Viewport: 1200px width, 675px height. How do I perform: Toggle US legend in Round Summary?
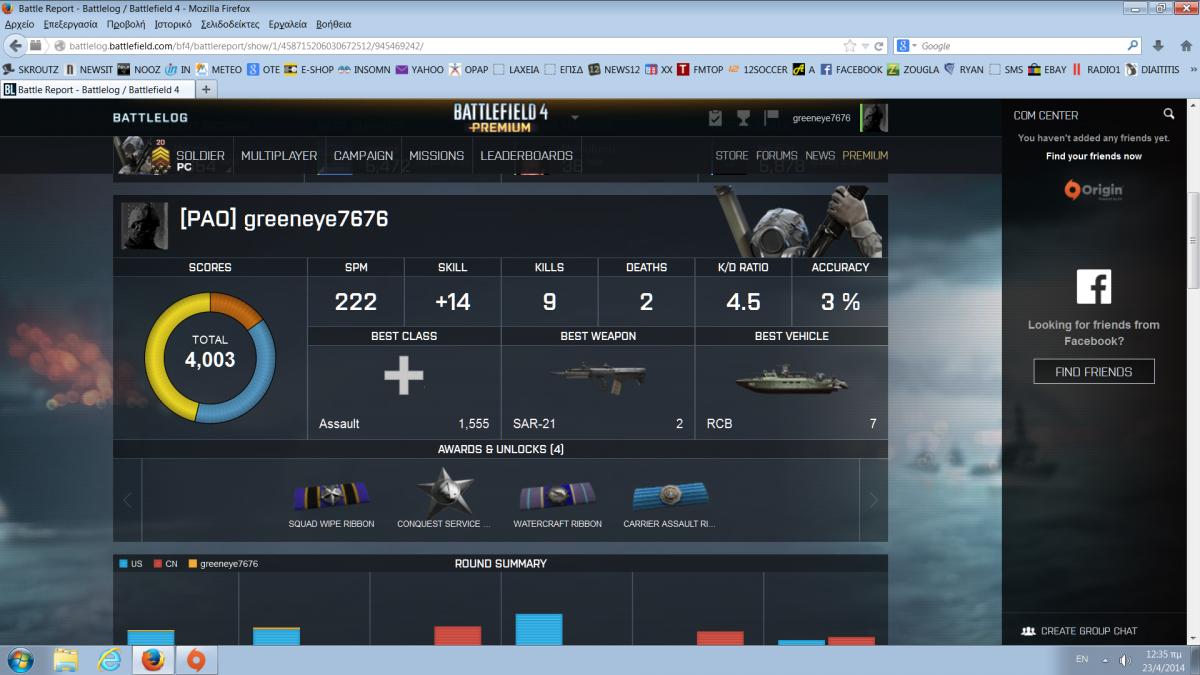pyautogui.click(x=131, y=564)
